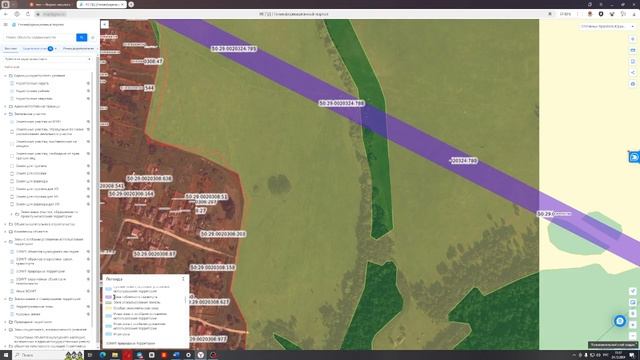Image resolution: width=640 pixels, height=360 pixels.
Task: Toggle ЗОУИТ природных территорий layer
Action: pos(12,271)
